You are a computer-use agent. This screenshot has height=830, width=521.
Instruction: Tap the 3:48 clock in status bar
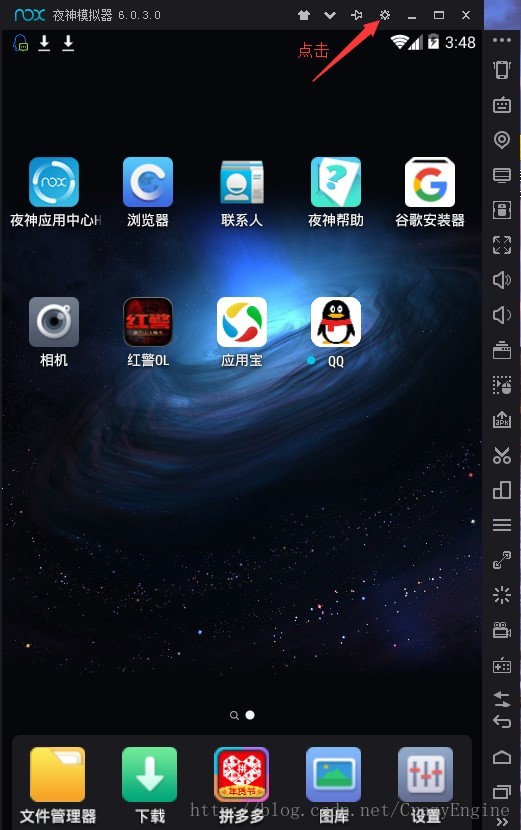(x=460, y=42)
